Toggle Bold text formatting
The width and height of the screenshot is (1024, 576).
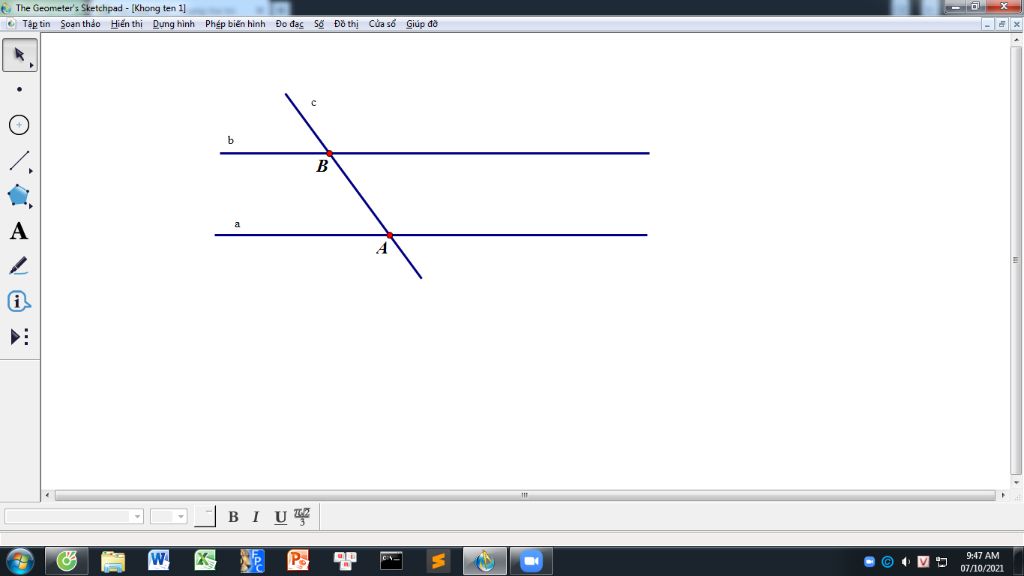233,517
